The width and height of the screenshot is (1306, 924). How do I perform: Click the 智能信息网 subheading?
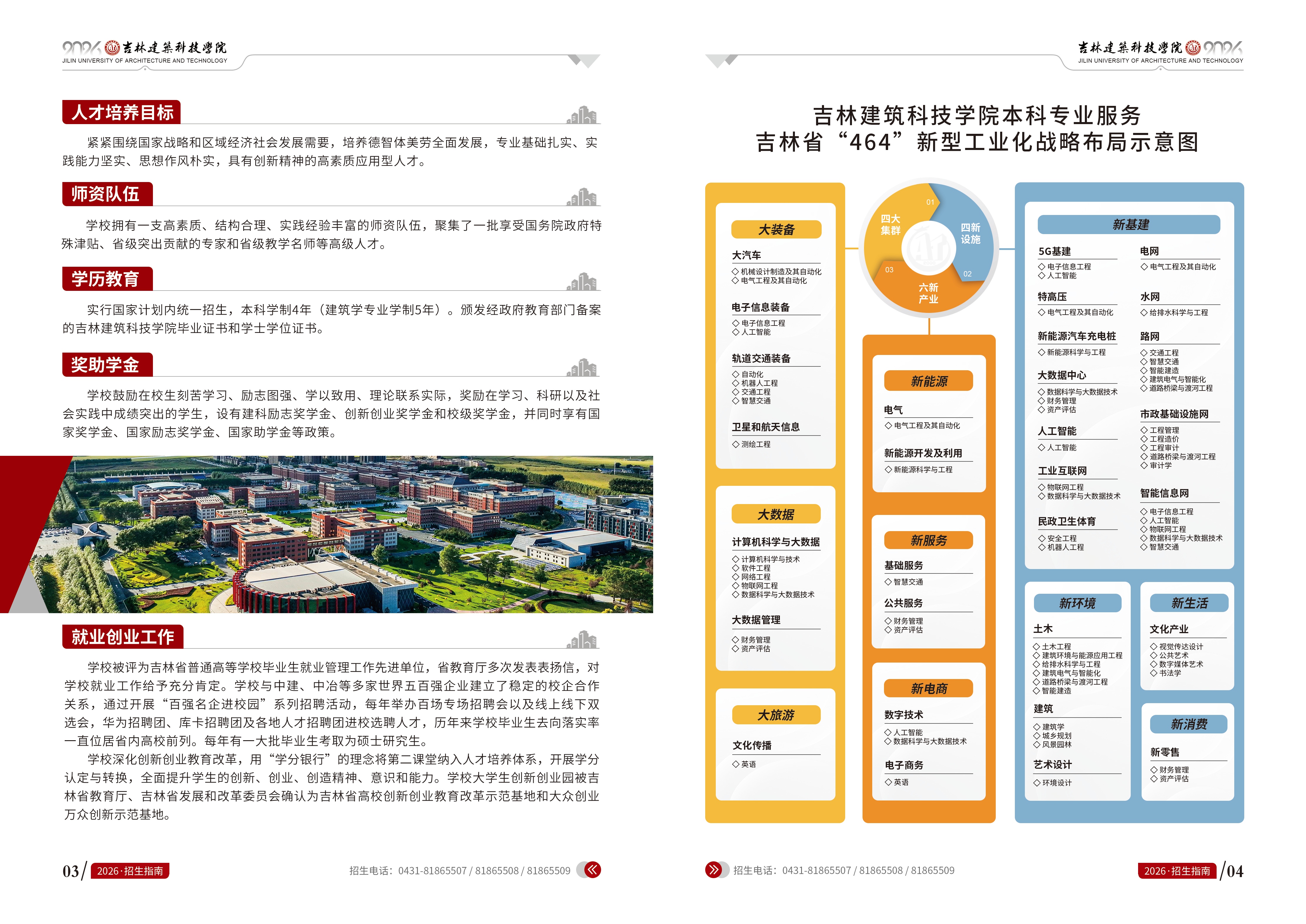(x=1164, y=493)
